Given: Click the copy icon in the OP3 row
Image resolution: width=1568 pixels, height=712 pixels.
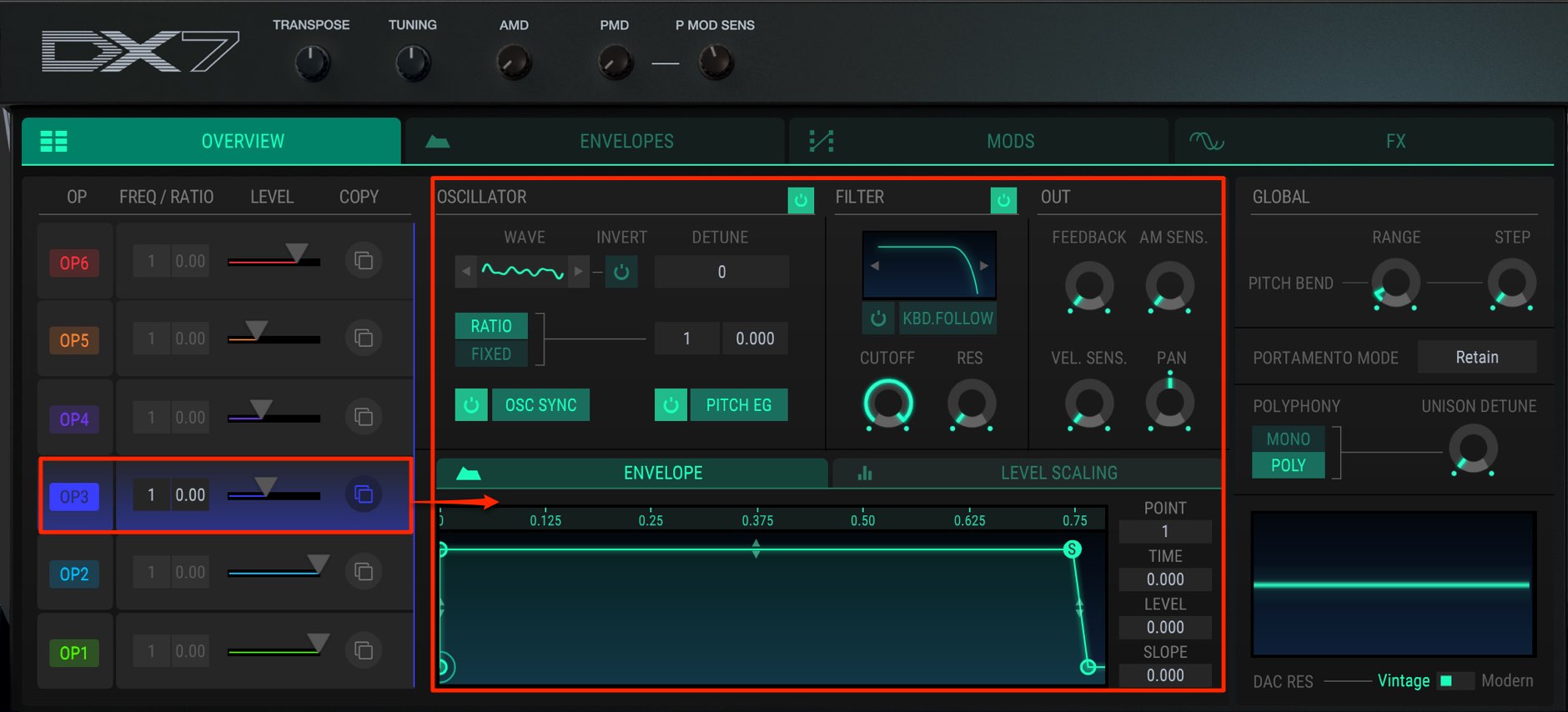Looking at the screenshot, I should tap(364, 494).
